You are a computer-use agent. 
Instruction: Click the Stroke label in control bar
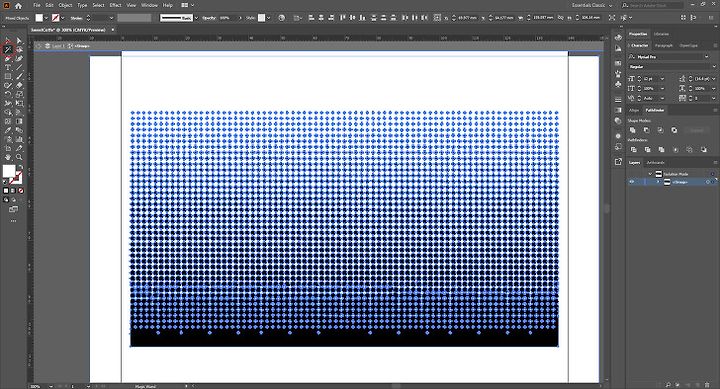coord(76,18)
